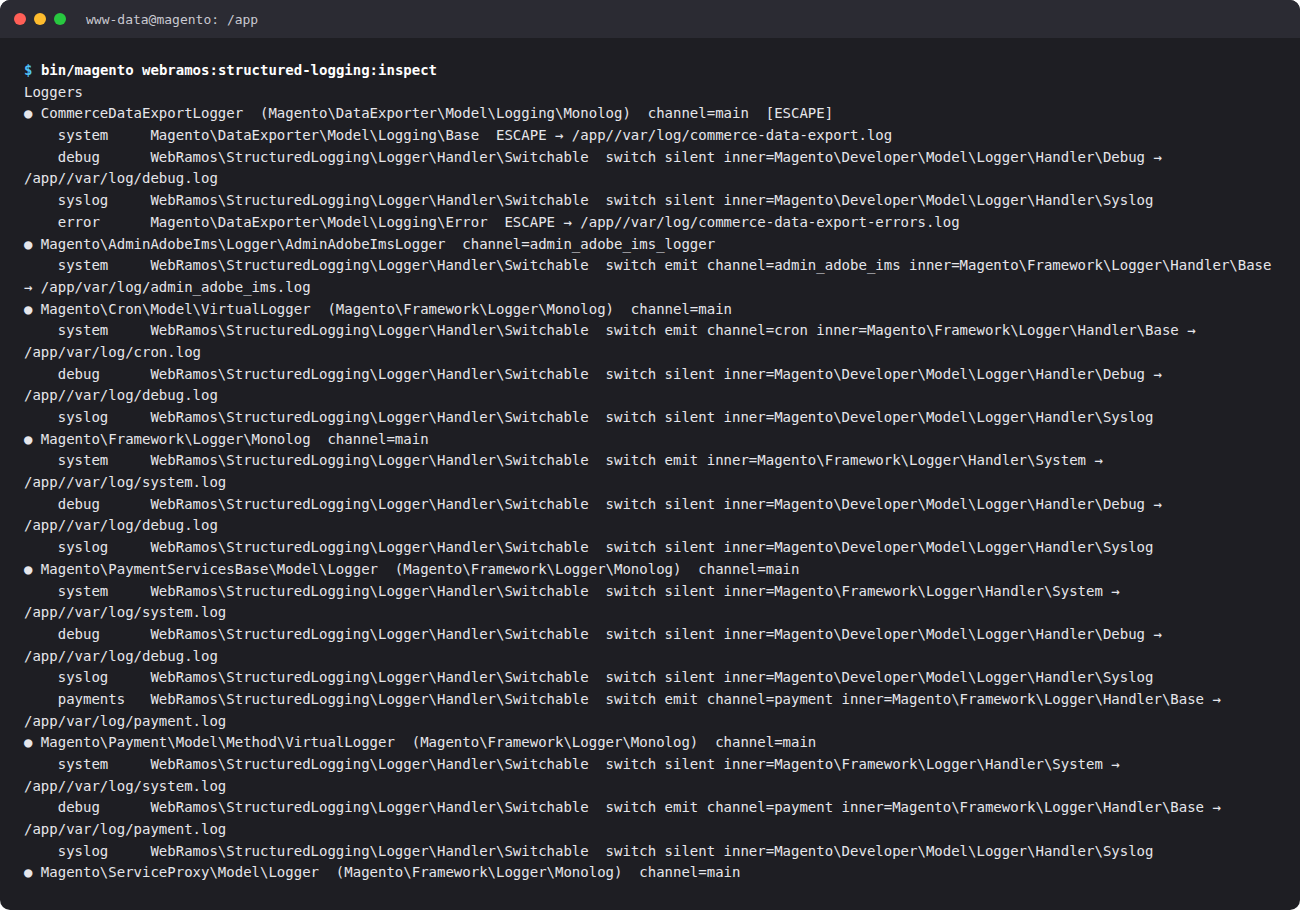1300x911 pixels.
Task: Click the bullet before CommerceDataExportLogger
Action: point(28,114)
